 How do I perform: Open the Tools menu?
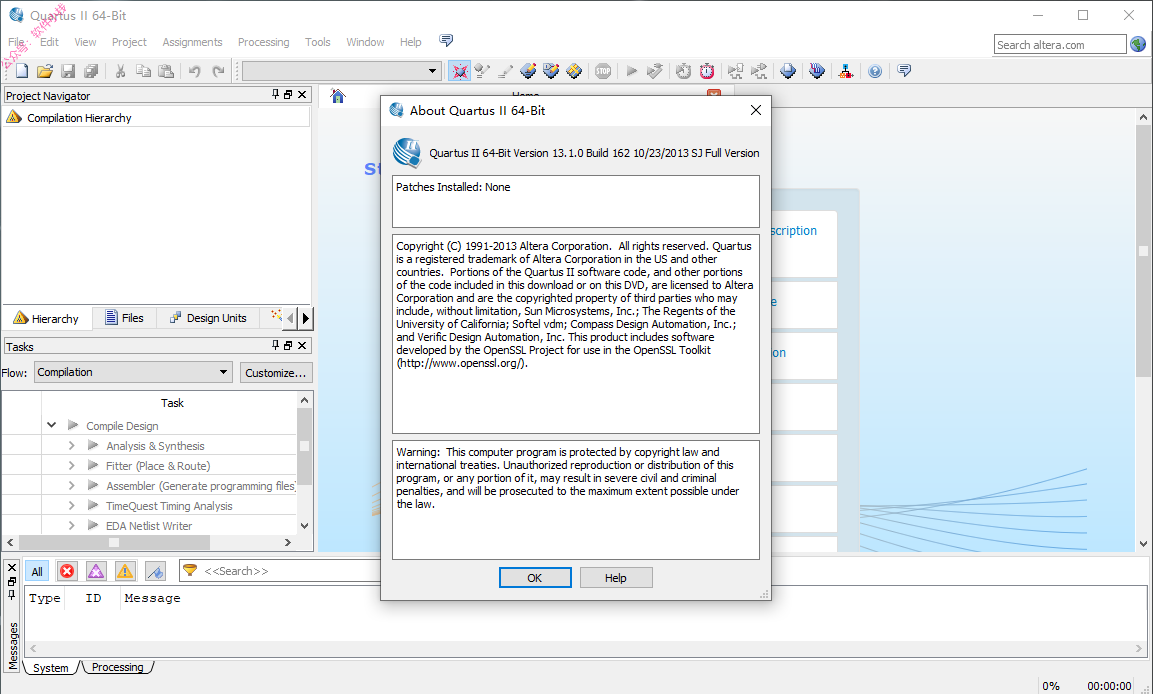(x=318, y=42)
